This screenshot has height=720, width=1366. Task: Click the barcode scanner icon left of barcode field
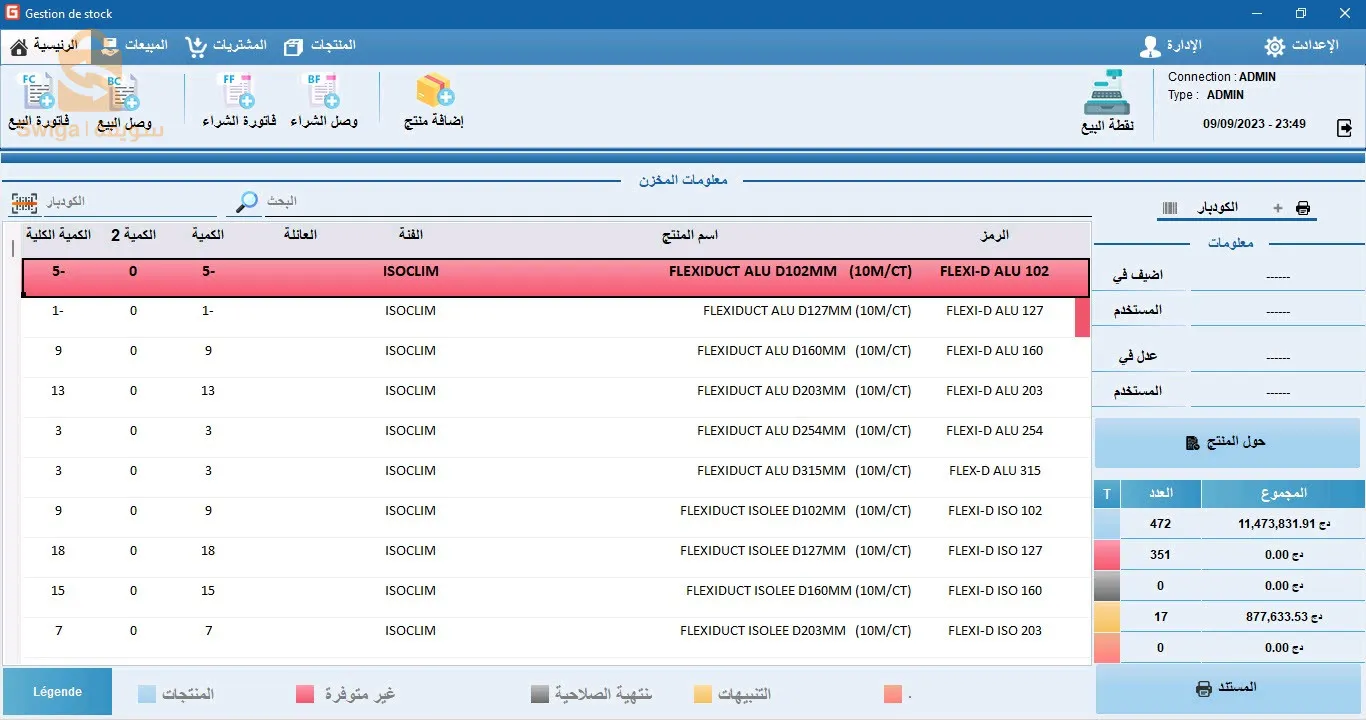[x=23, y=203]
